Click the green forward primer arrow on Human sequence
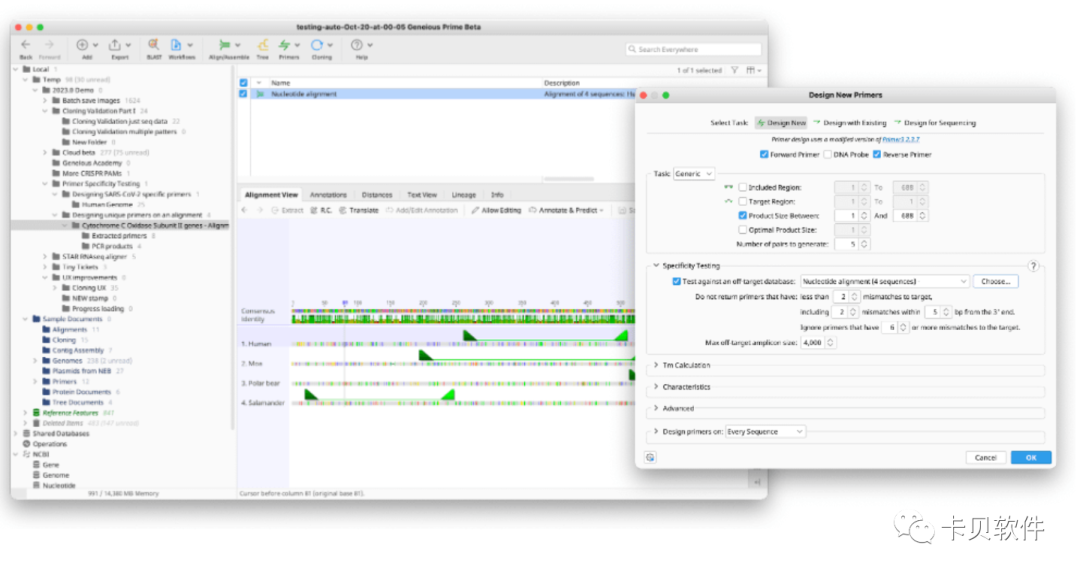Viewport: 1080px width, 575px height. click(469, 335)
